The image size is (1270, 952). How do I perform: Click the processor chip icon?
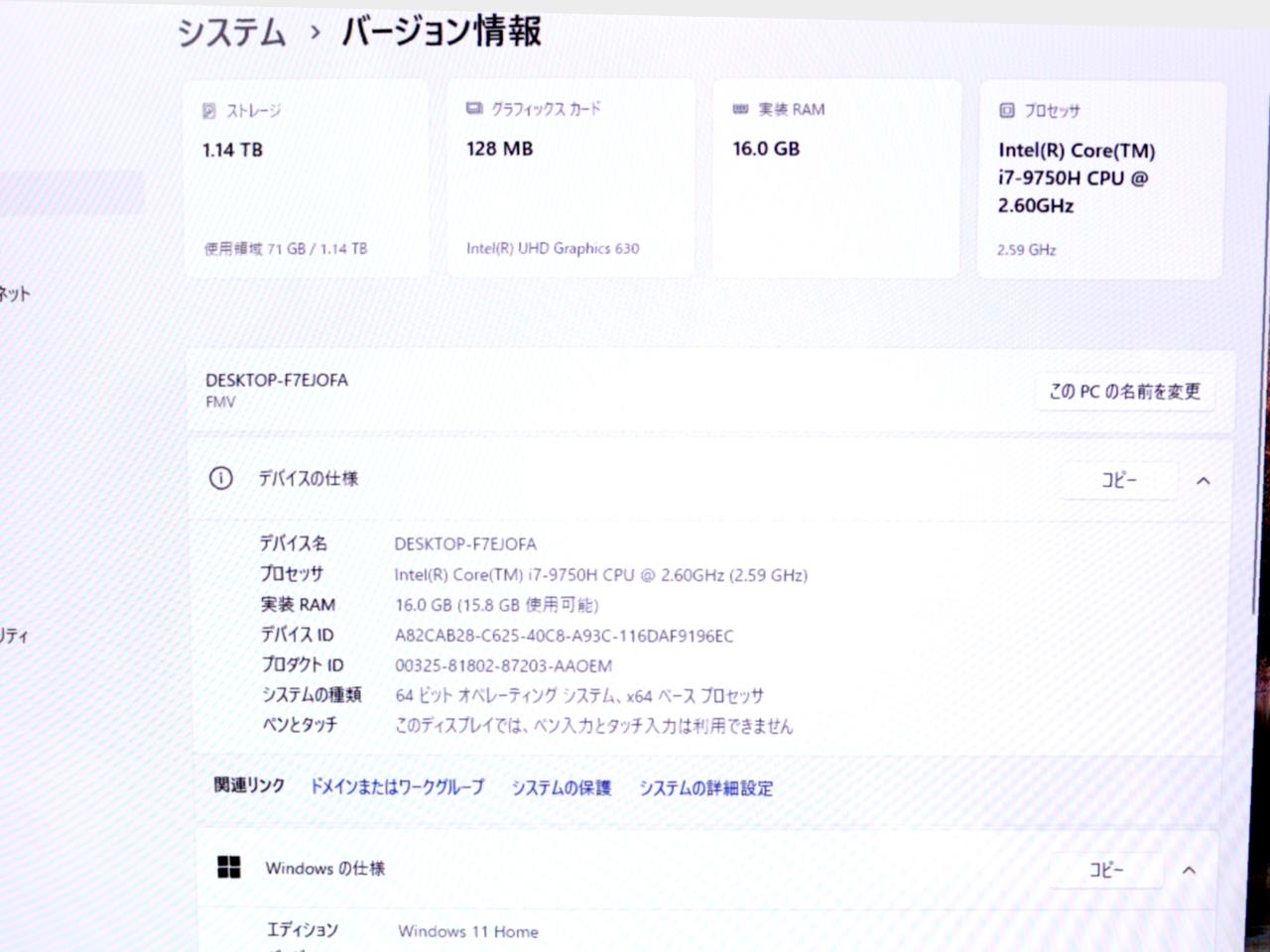[1007, 110]
